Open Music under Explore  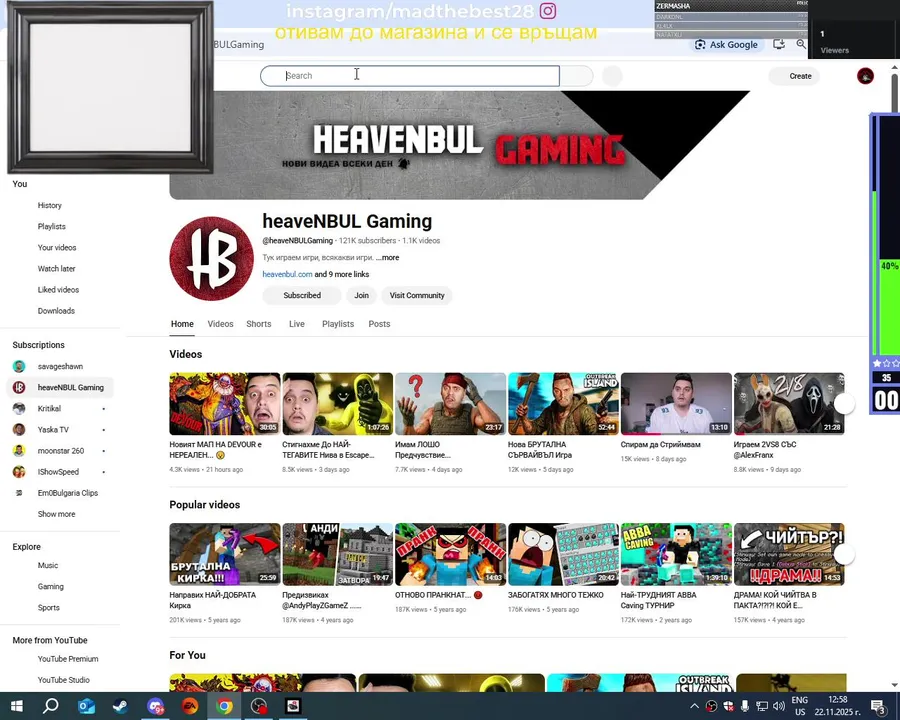coord(48,566)
